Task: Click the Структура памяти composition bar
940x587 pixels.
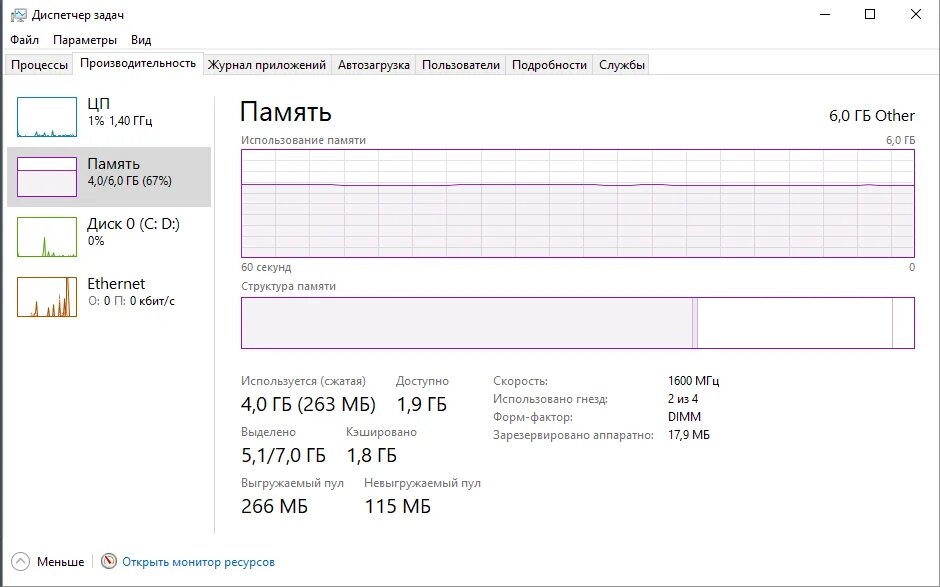Action: click(578, 323)
